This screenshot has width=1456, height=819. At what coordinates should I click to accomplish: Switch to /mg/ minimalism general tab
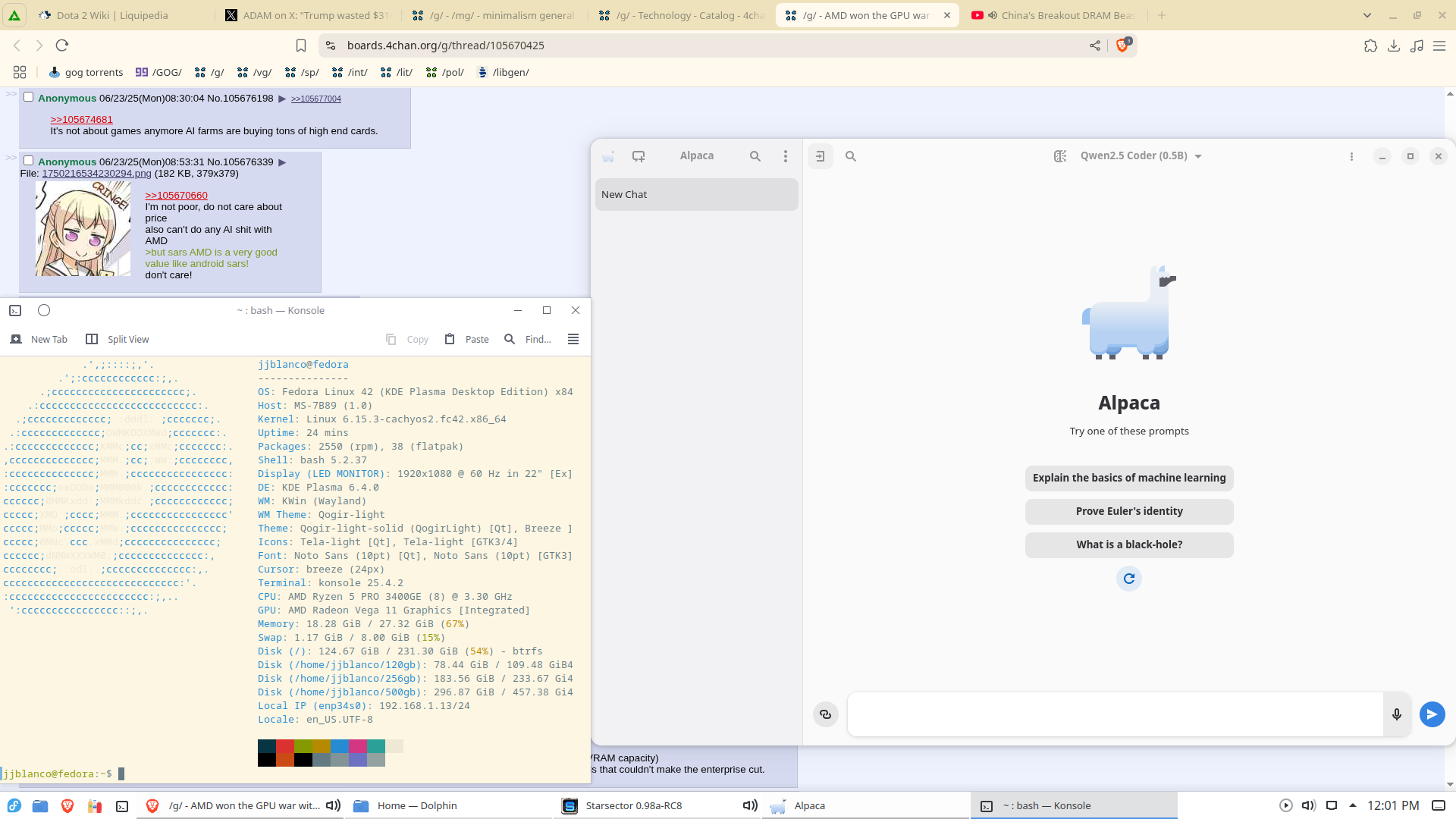[493, 15]
